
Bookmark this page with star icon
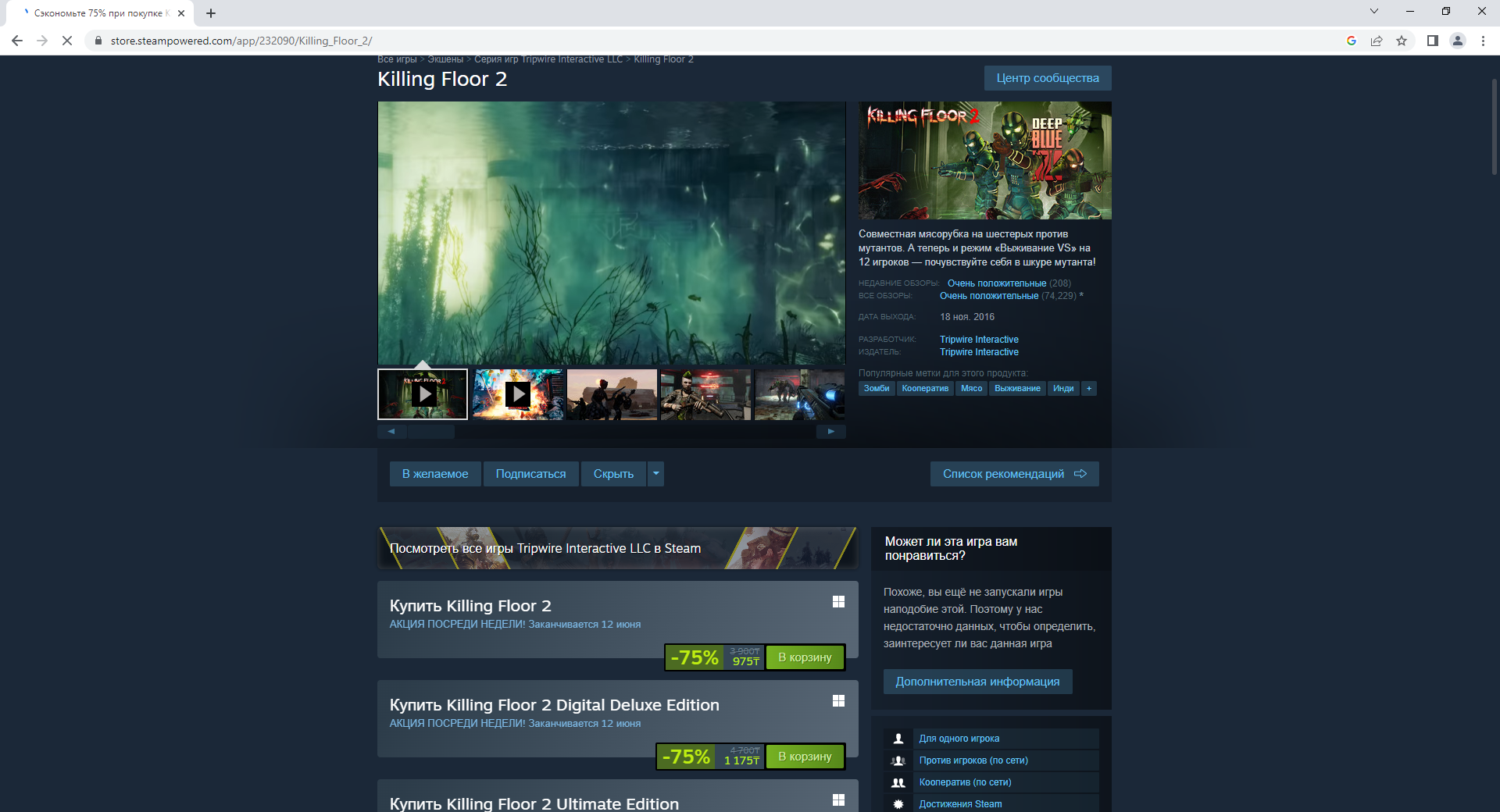click(x=1402, y=41)
